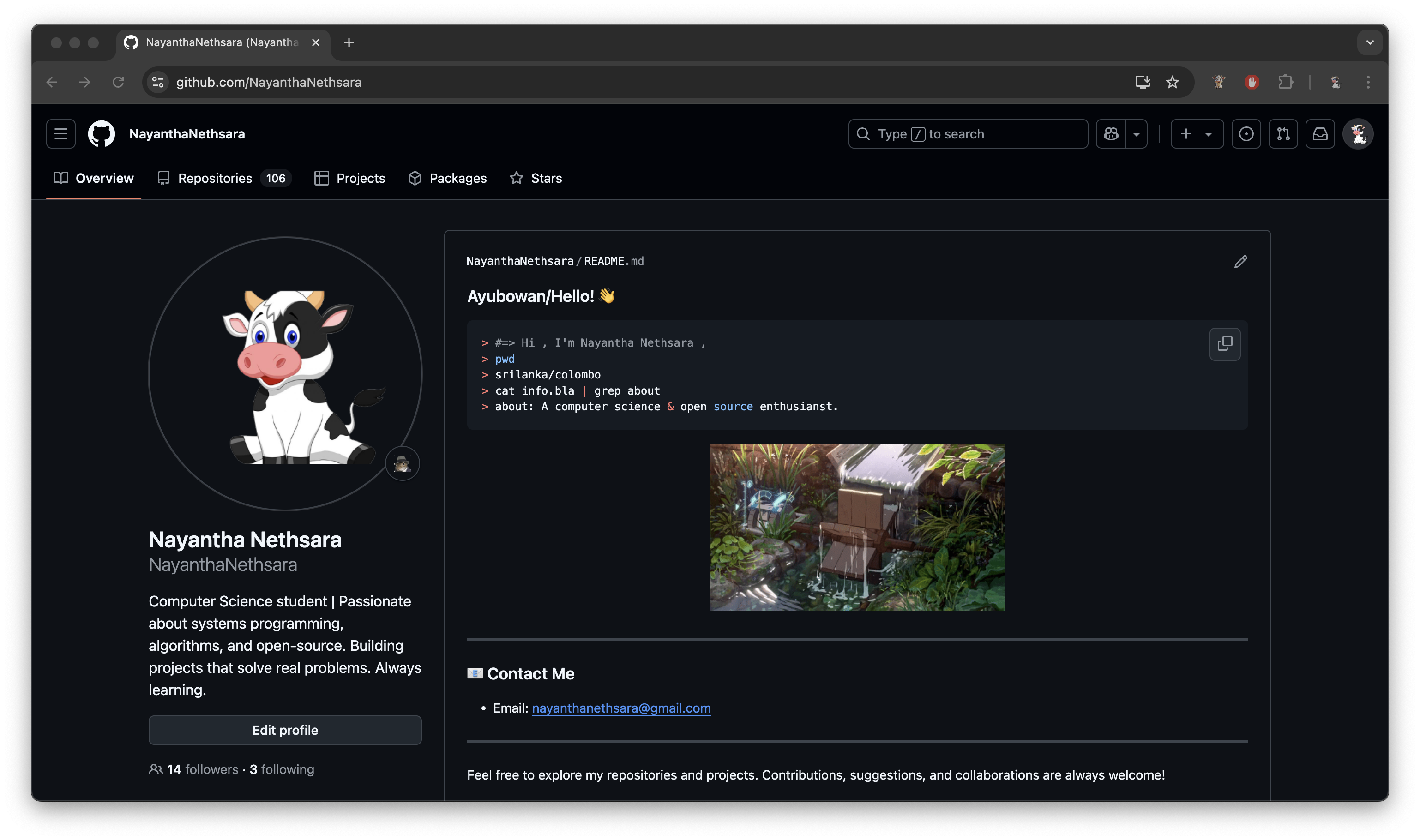
Task: Open the waterfall image in README
Action: (x=857, y=527)
